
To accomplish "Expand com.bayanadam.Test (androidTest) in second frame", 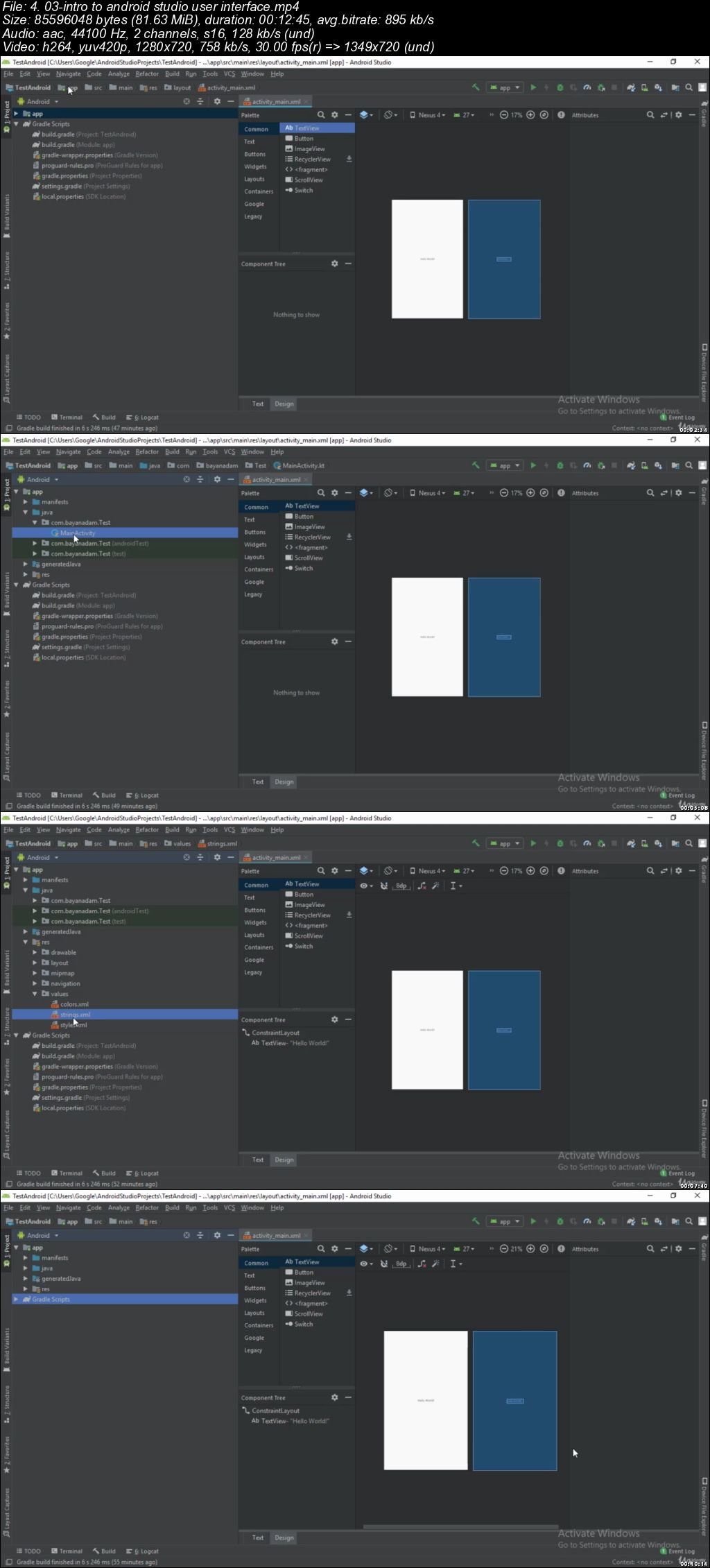I will [x=35, y=543].
